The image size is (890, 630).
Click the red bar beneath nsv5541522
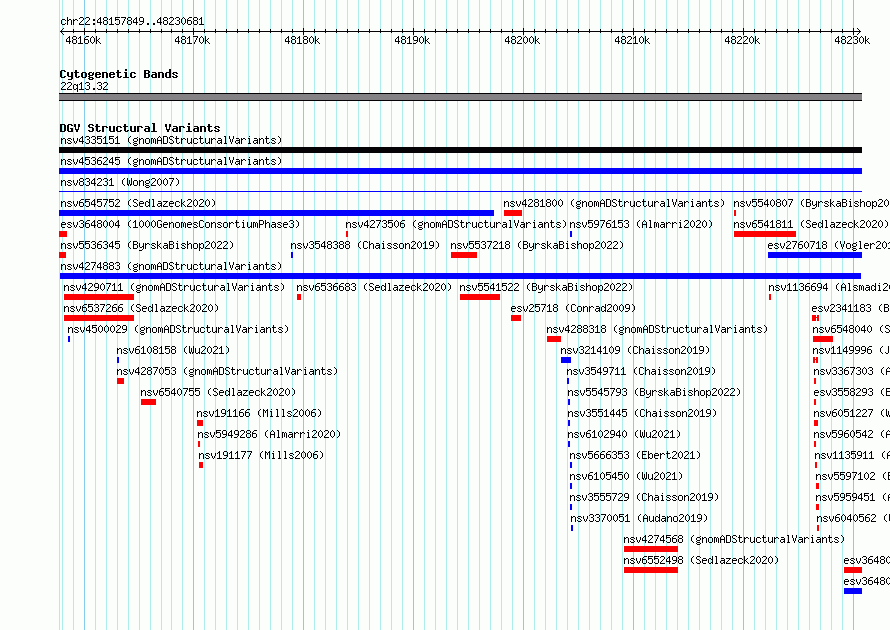pos(480,297)
